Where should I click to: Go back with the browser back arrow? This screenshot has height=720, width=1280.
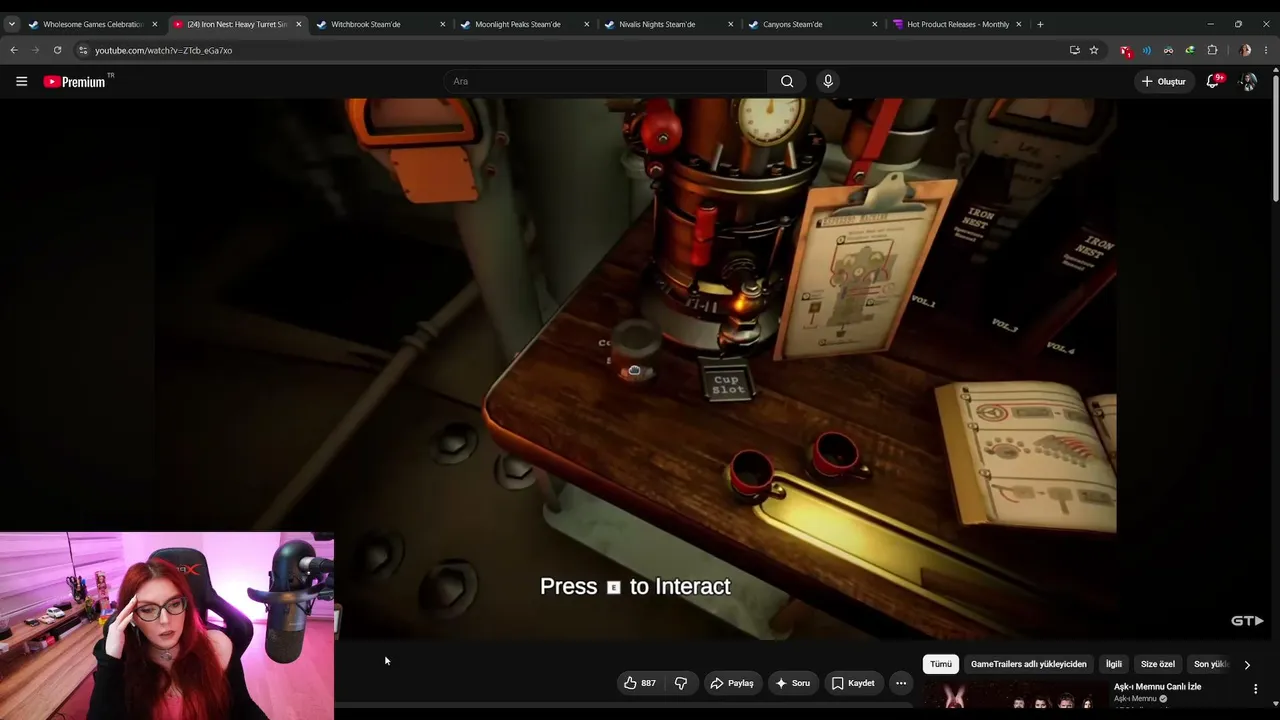pos(14,50)
